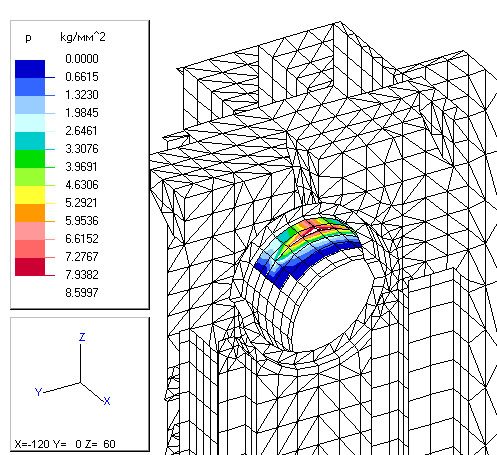Click the legend value 4.6306
The width and height of the screenshot is (497, 455).
(x=82, y=185)
